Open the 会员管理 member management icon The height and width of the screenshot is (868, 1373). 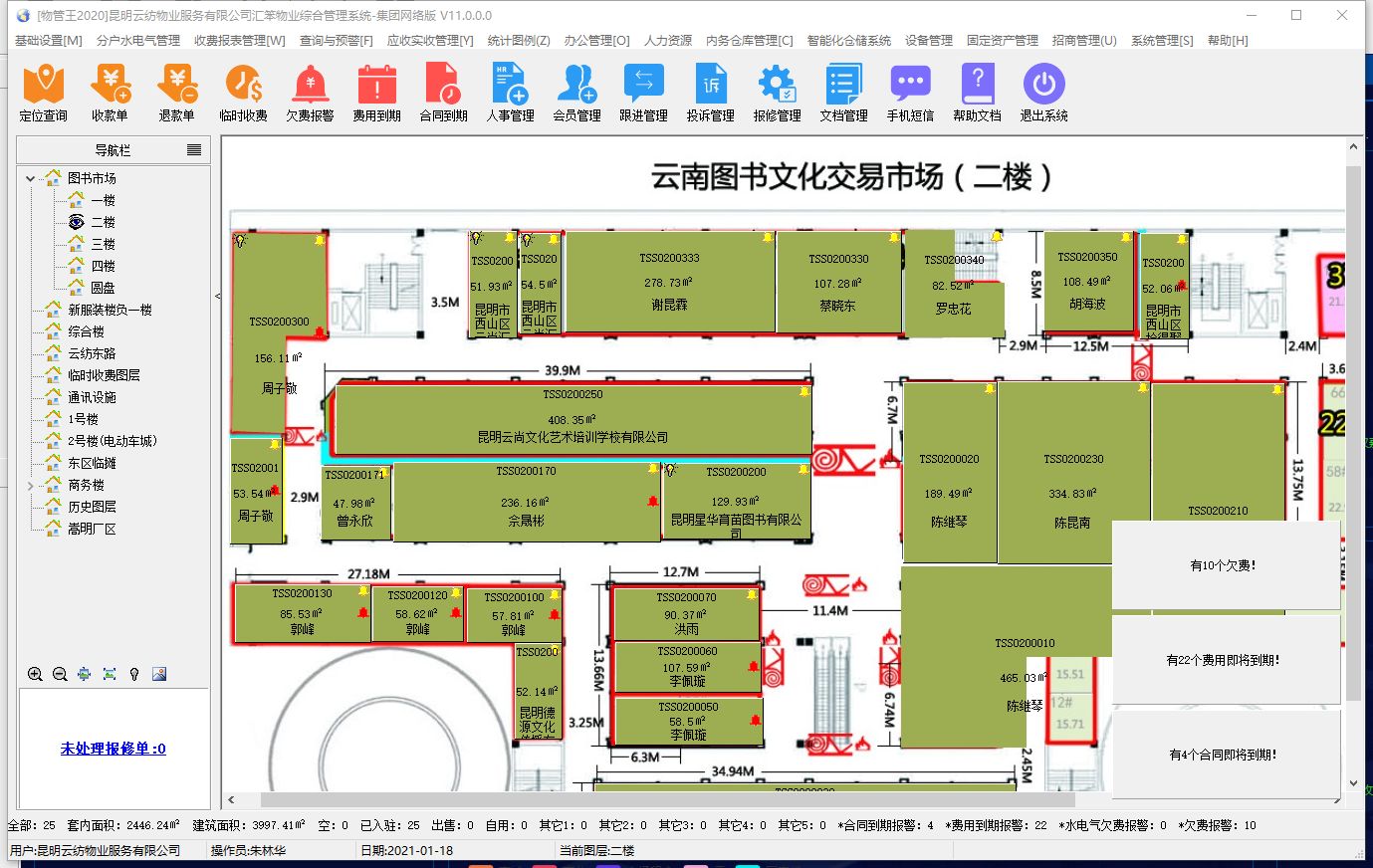577,94
